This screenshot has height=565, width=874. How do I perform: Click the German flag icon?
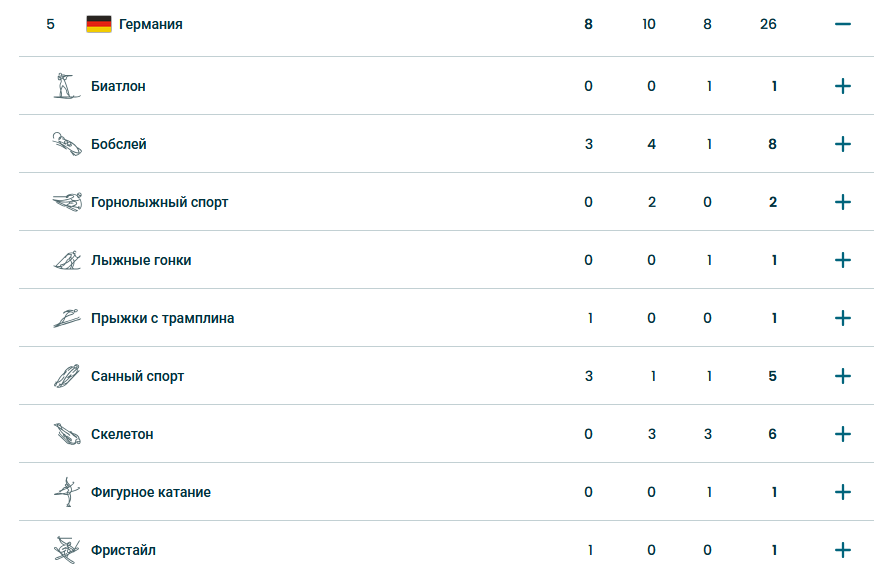(99, 24)
